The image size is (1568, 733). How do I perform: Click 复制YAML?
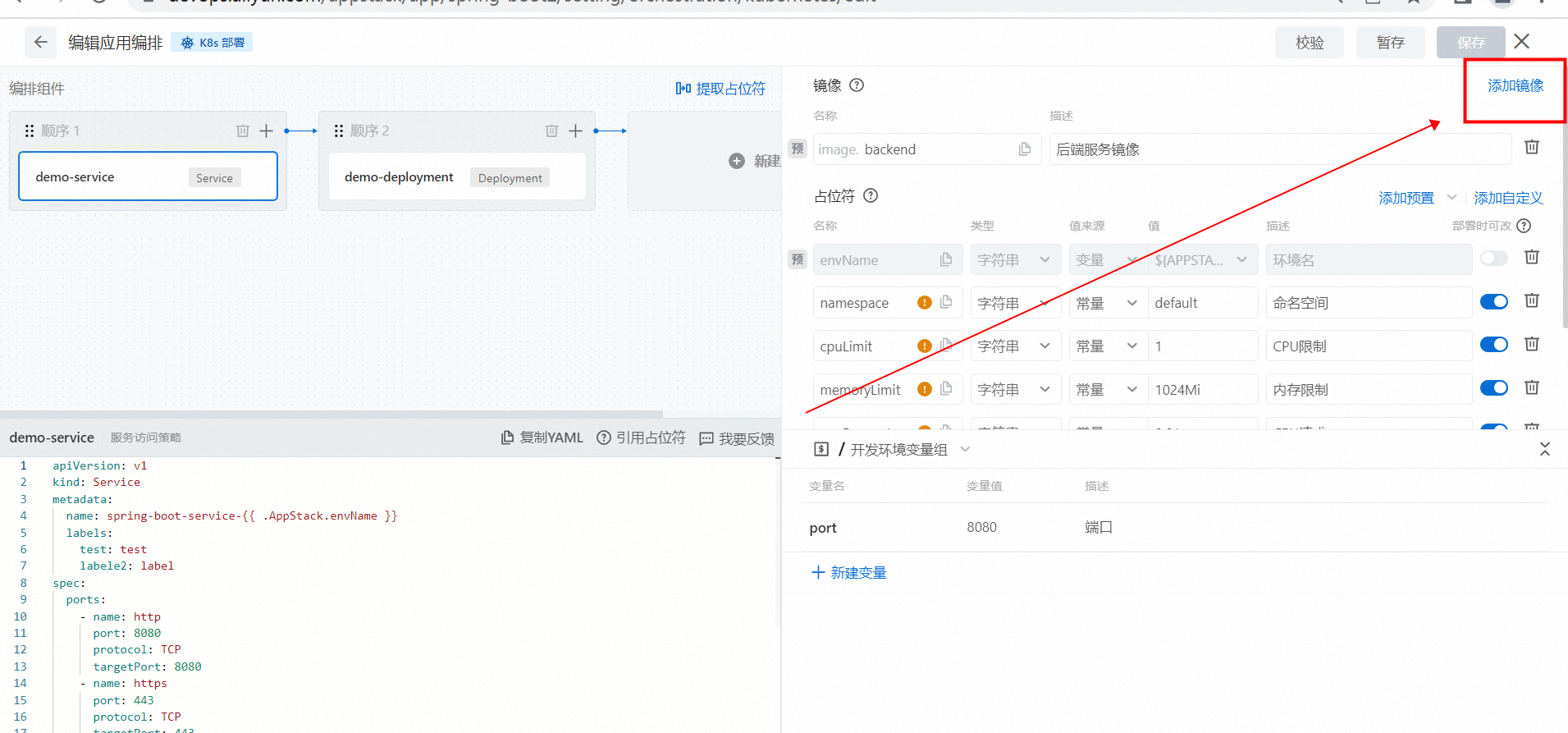pos(542,438)
